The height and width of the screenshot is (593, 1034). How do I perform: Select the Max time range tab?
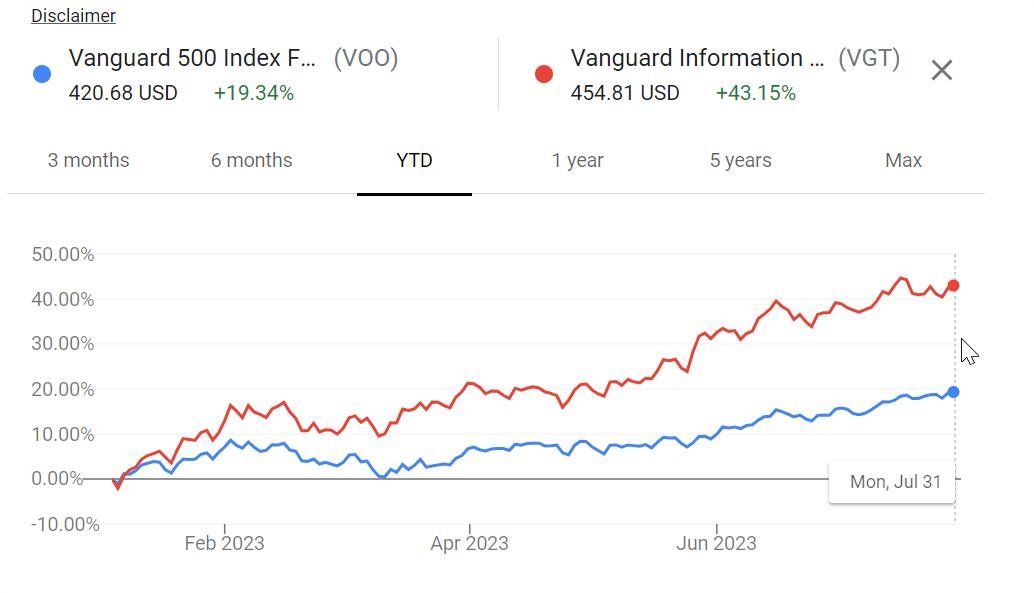tap(903, 160)
